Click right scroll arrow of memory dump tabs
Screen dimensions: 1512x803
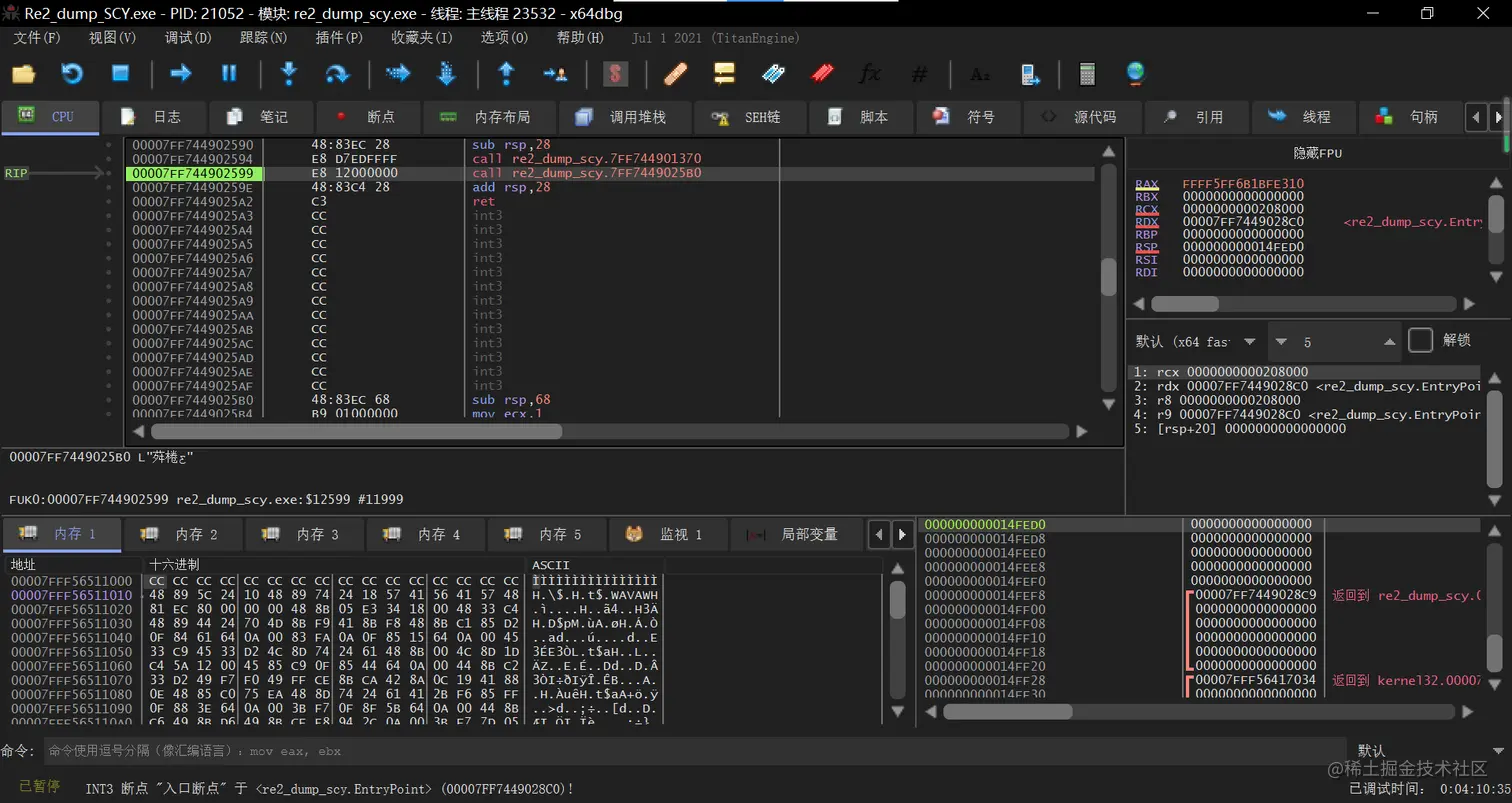[901, 534]
